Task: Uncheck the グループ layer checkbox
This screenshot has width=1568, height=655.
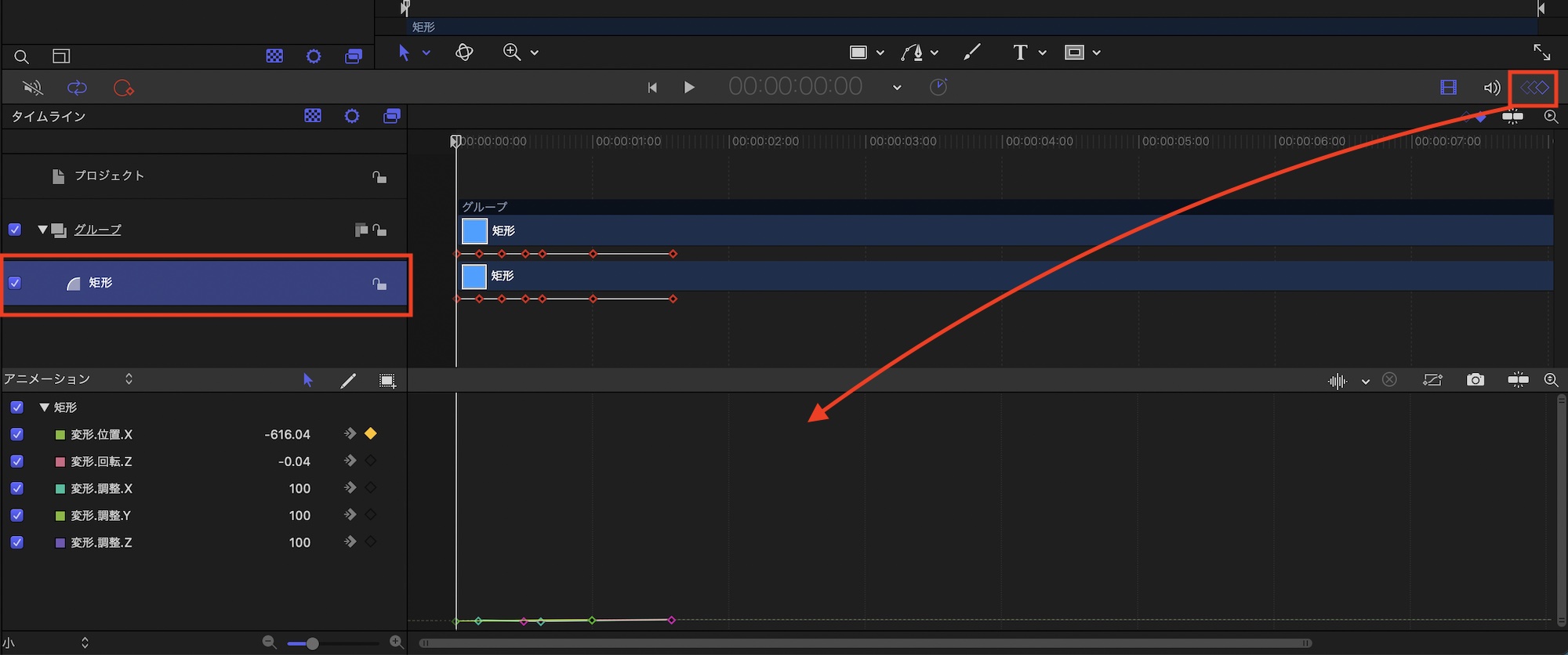Action: point(15,230)
